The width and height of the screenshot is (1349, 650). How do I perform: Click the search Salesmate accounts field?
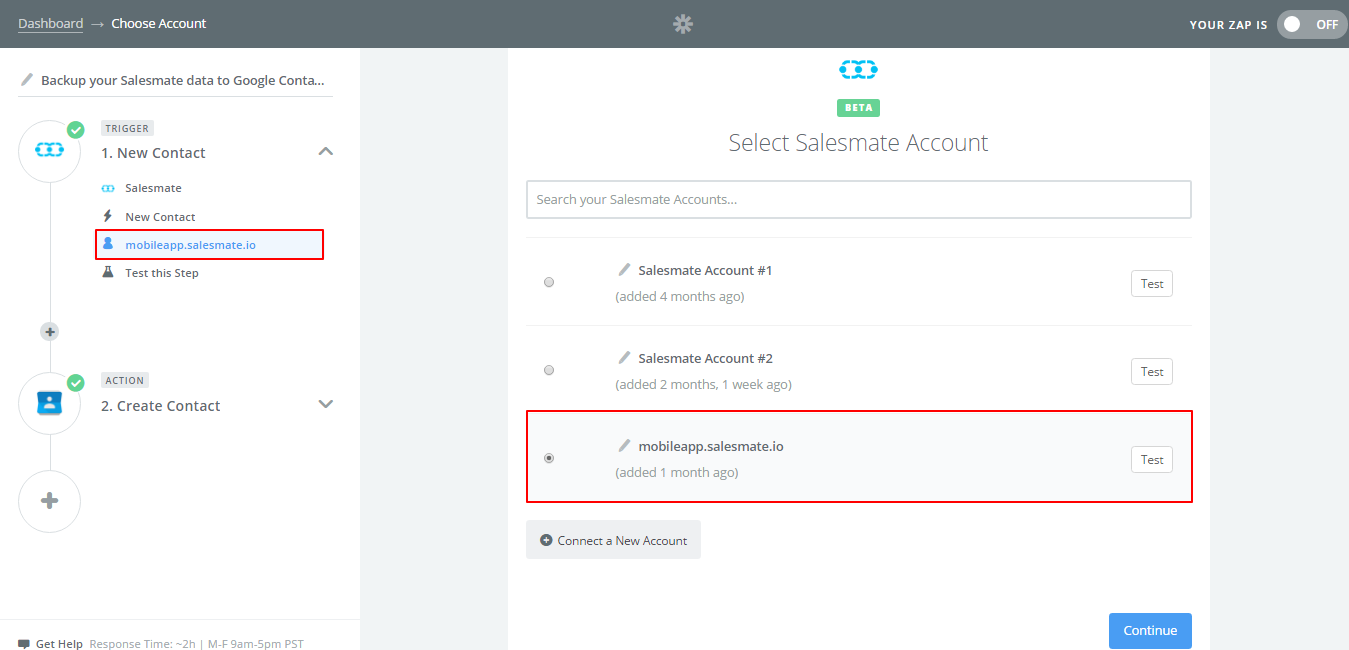click(859, 199)
